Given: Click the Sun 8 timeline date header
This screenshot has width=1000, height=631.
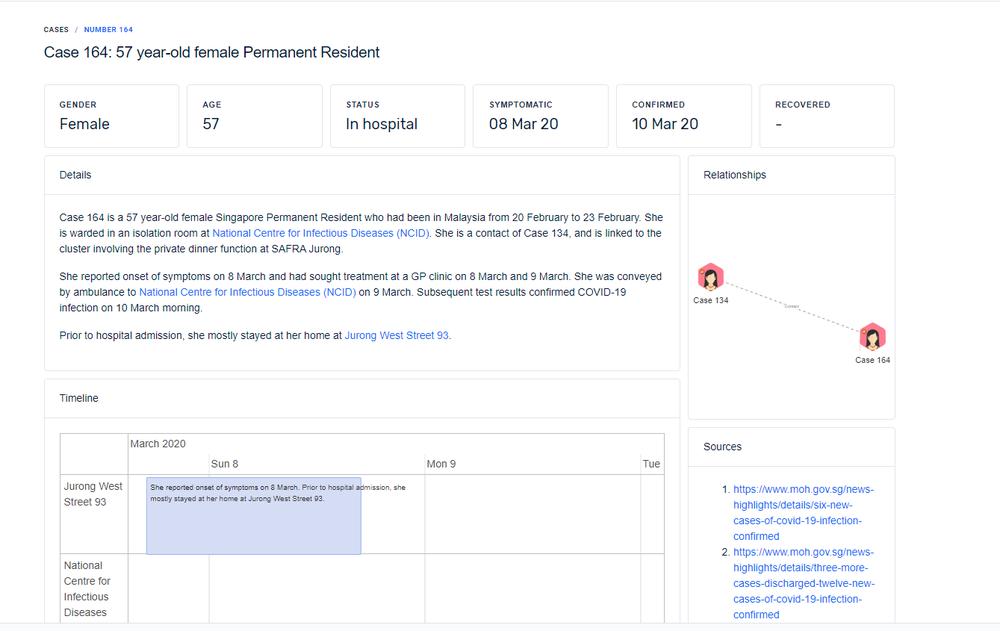Looking at the screenshot, I should click(x=224, y=464).
